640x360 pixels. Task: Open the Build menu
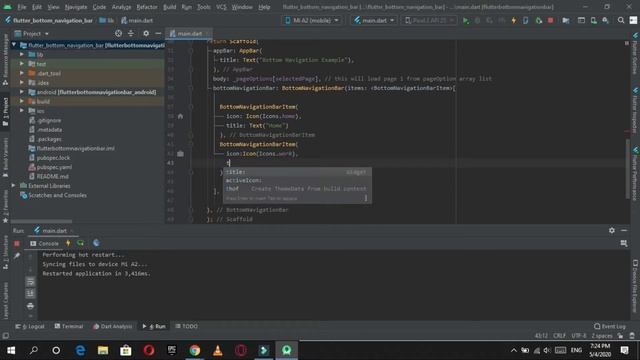coord(169,7)
